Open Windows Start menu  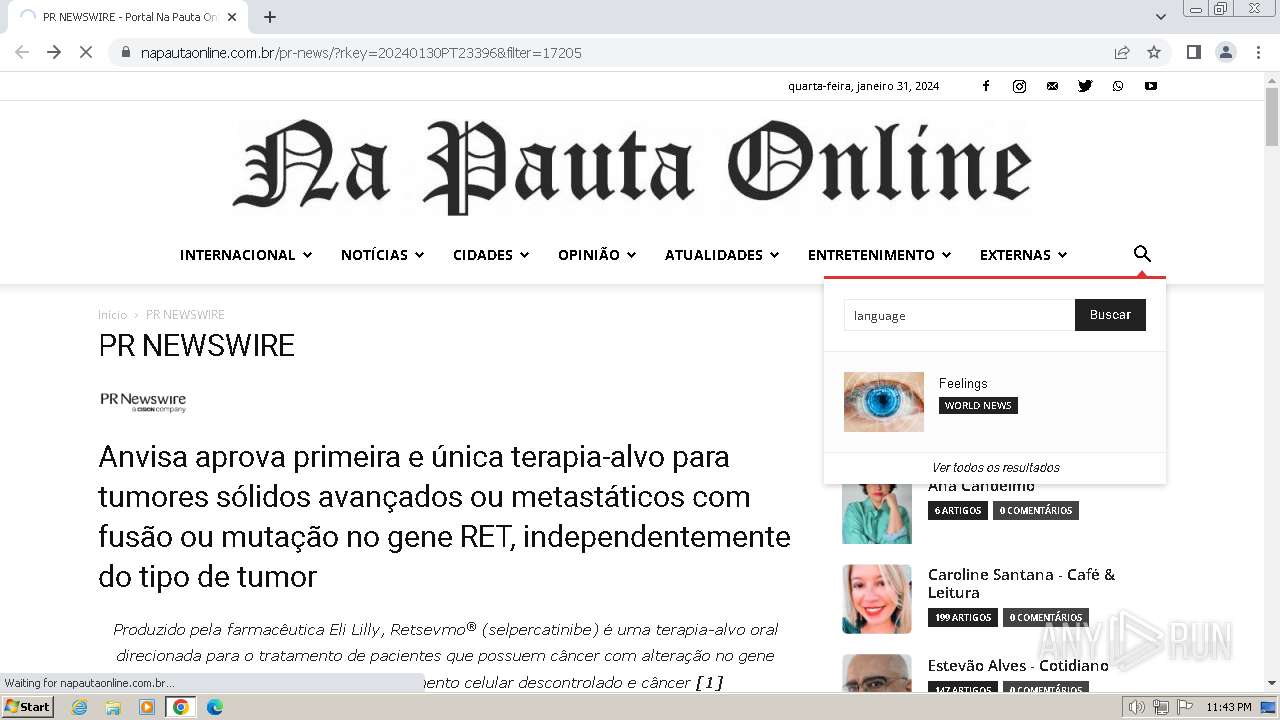point(28,707)
